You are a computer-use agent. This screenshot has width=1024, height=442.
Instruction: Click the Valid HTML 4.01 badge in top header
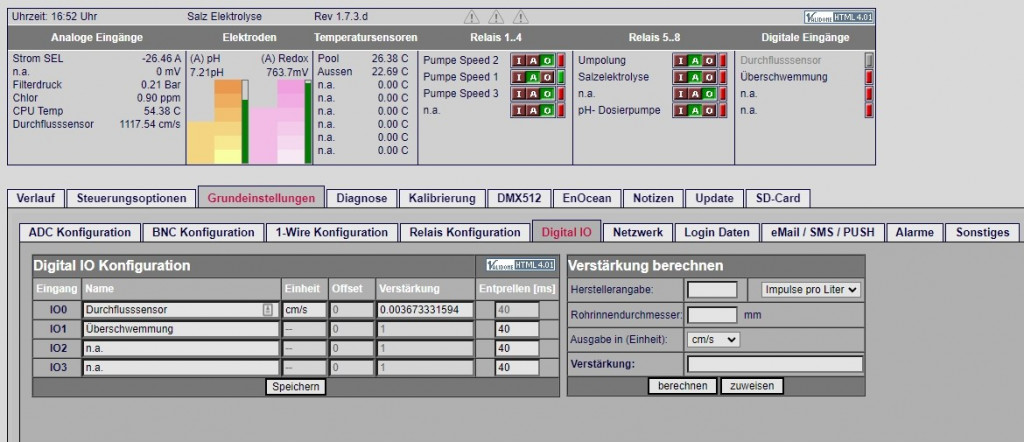tap(839, 17)
